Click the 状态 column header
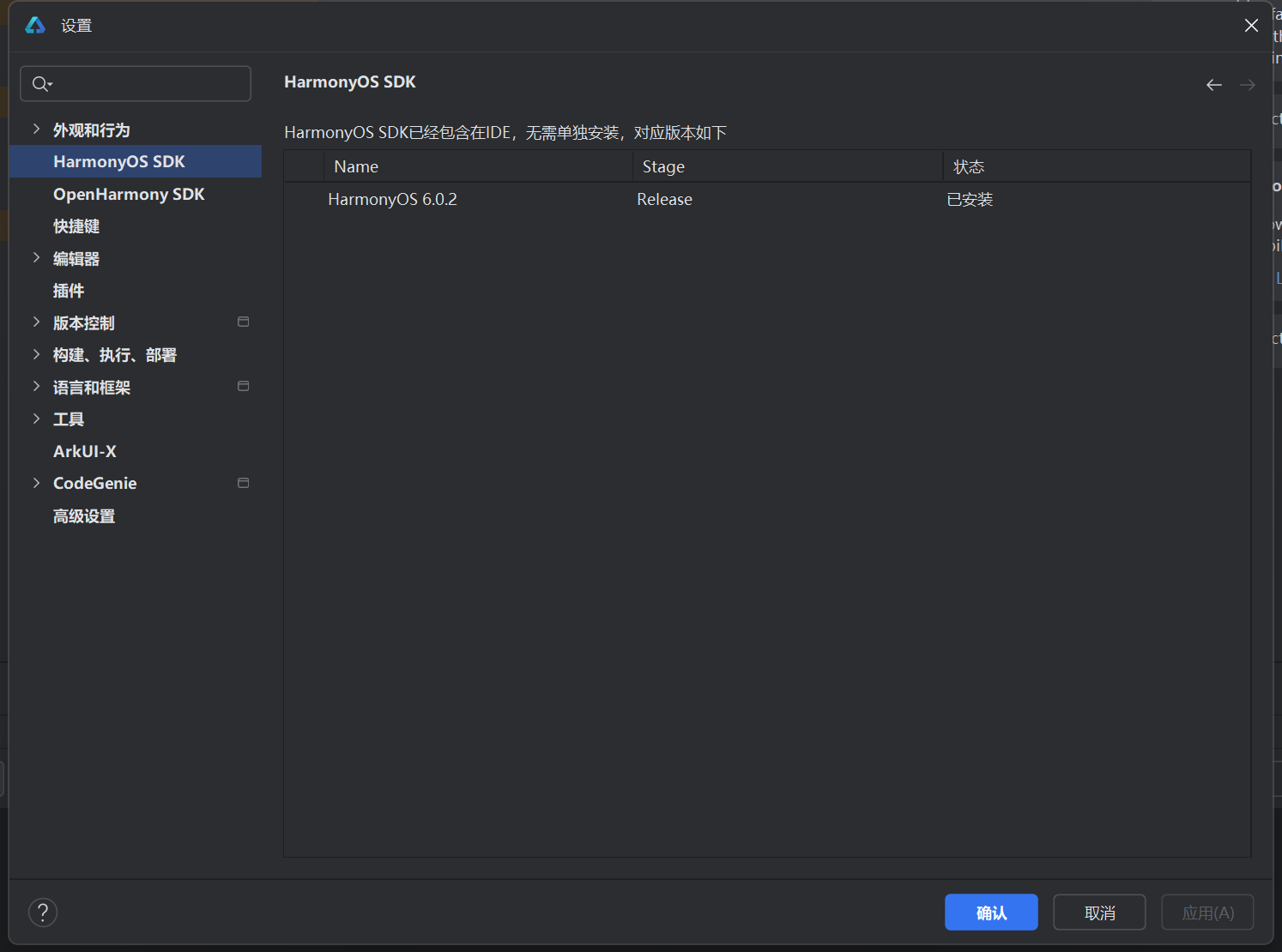Image resolution: width=1282 pixels, height=952 pixels. (1097, 166)
